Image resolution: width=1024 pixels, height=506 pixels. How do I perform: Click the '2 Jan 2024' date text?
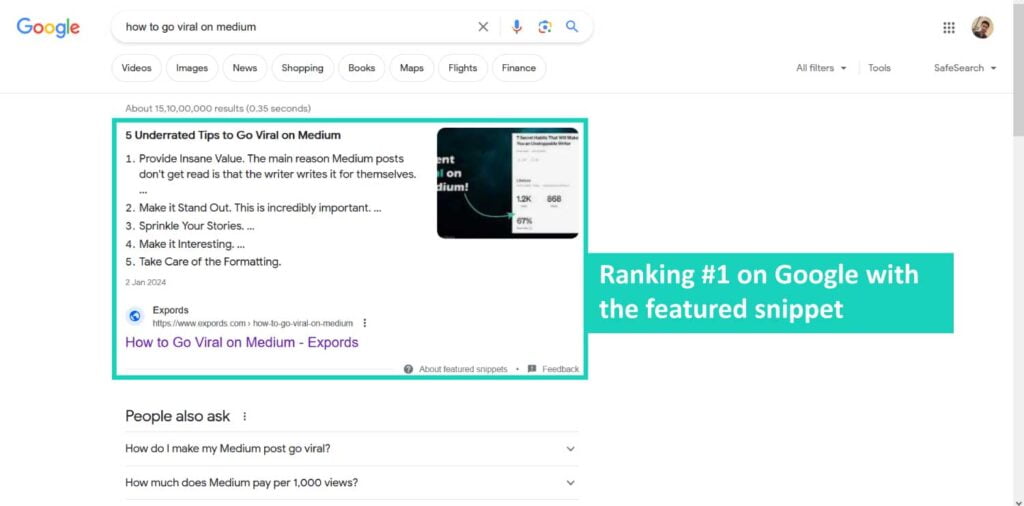(146, 283)
